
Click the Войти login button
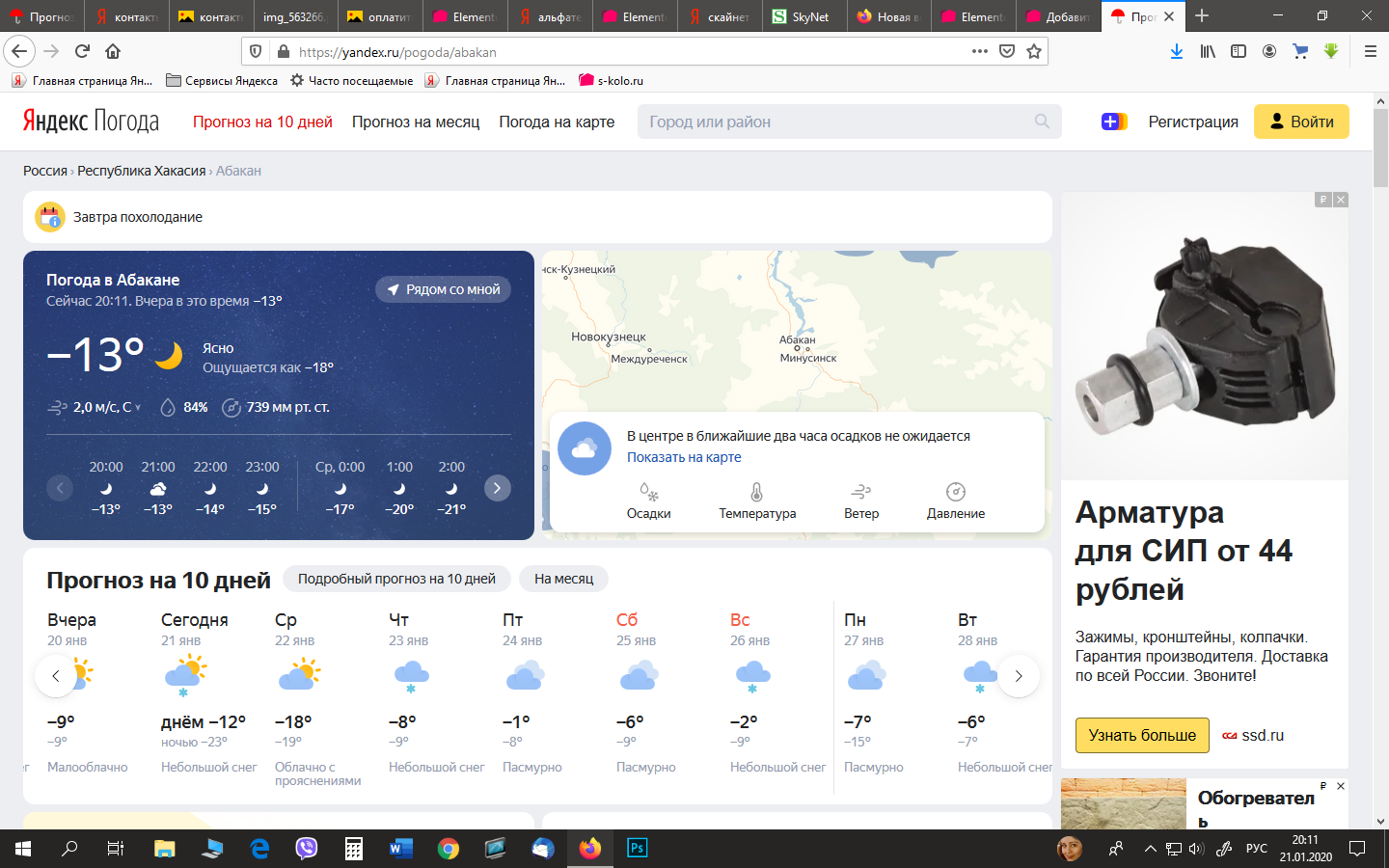coord(1301,122)
